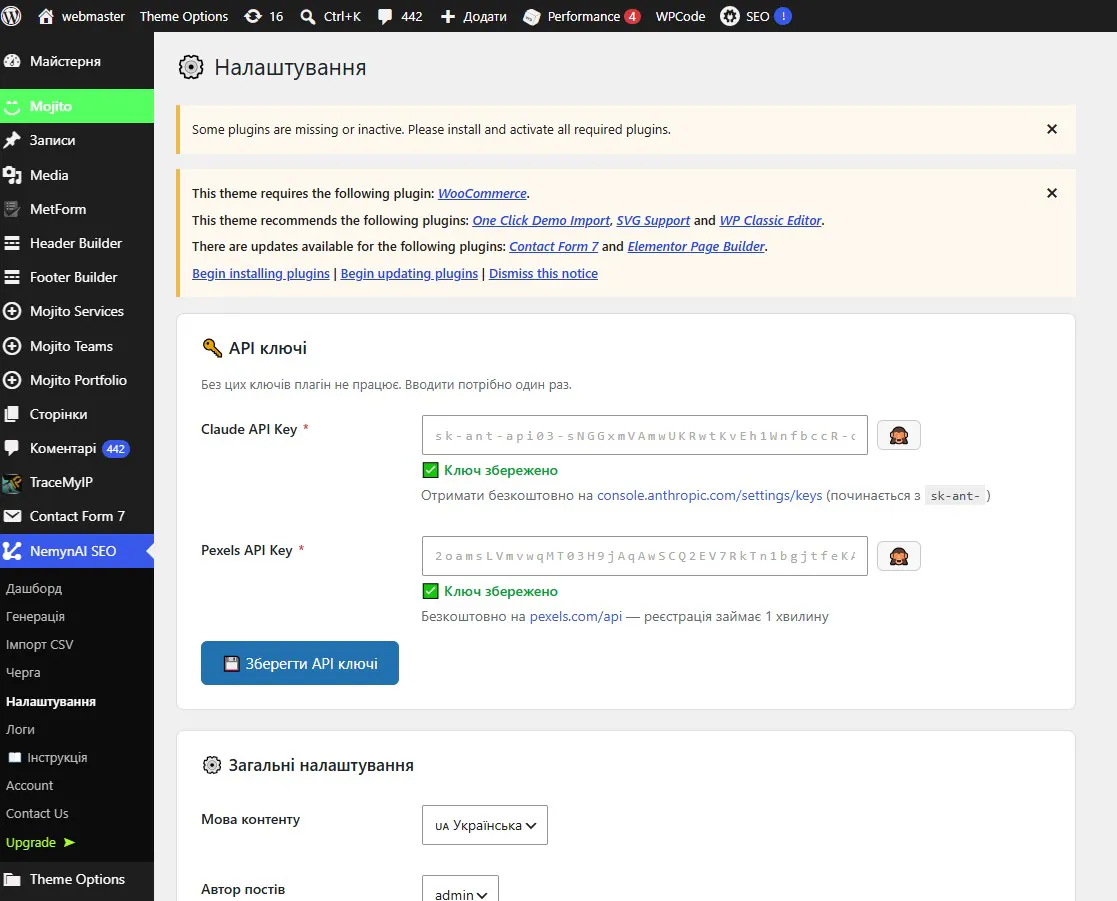Open the webmaster site home link
This screenshot has width=1117, height=901.
tap(81, 16)
